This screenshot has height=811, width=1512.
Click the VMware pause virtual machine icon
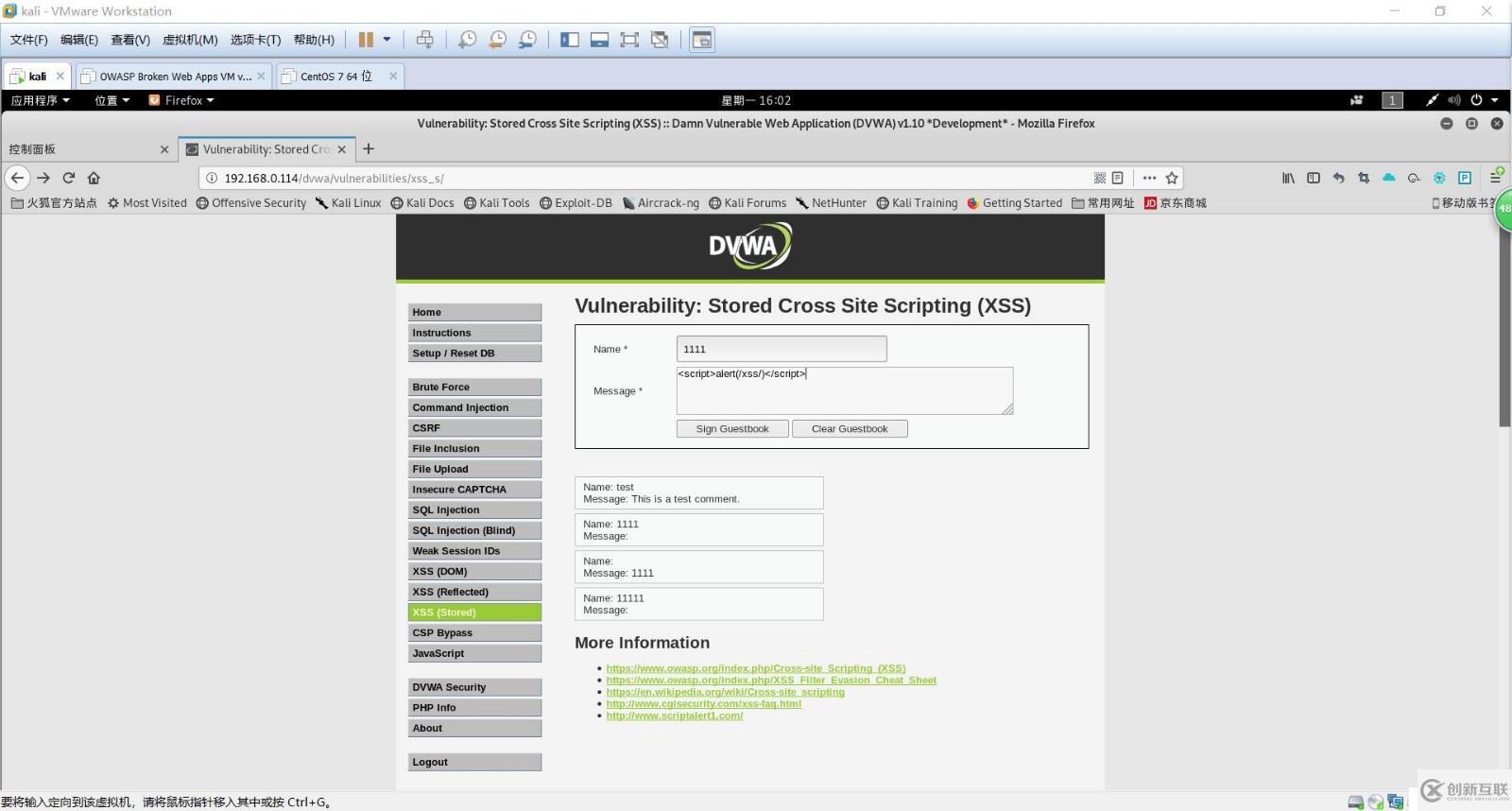[x=366, y=40]
